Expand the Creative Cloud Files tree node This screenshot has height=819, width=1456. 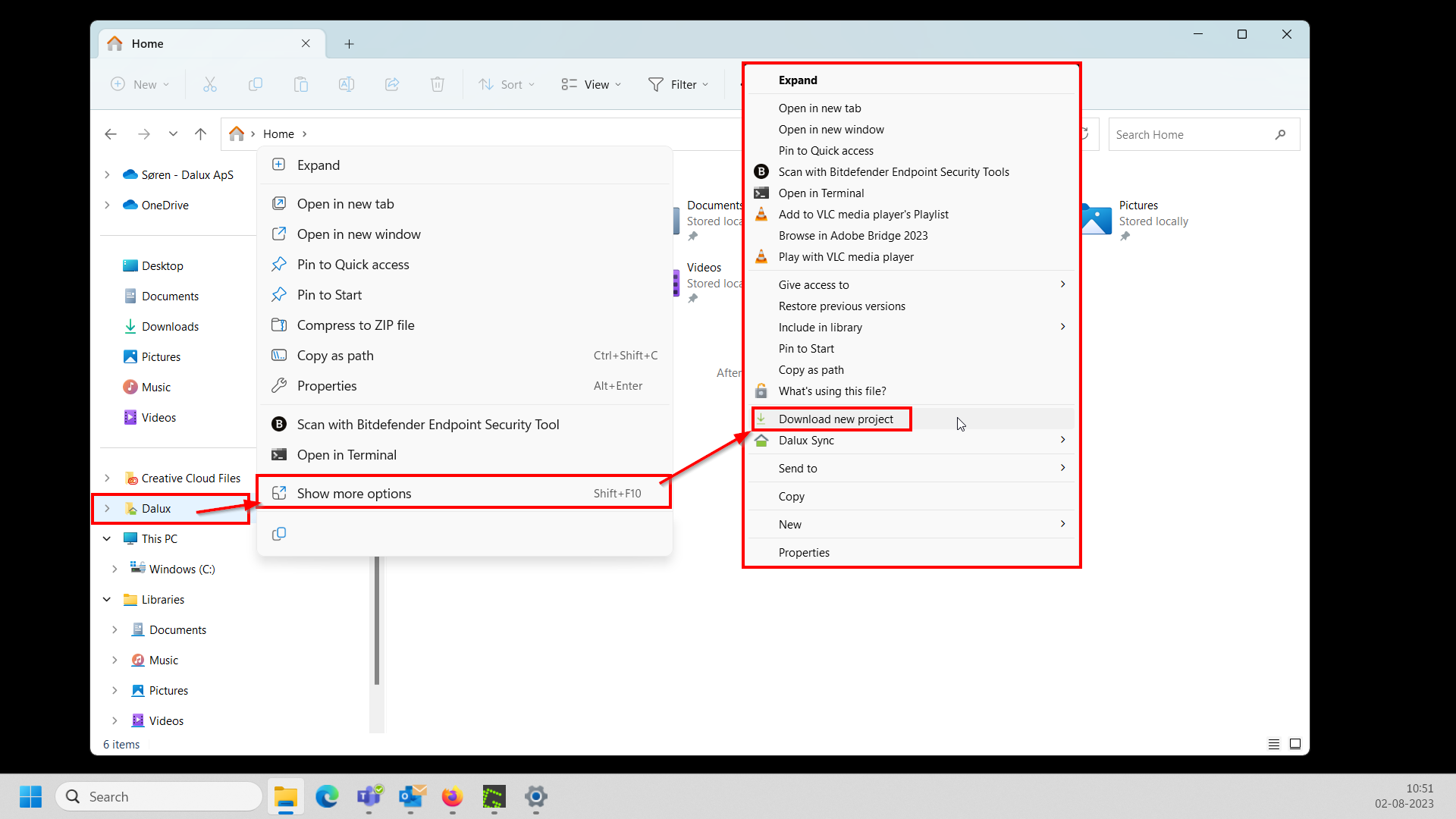pyautogui.click(x=107, y=479)
